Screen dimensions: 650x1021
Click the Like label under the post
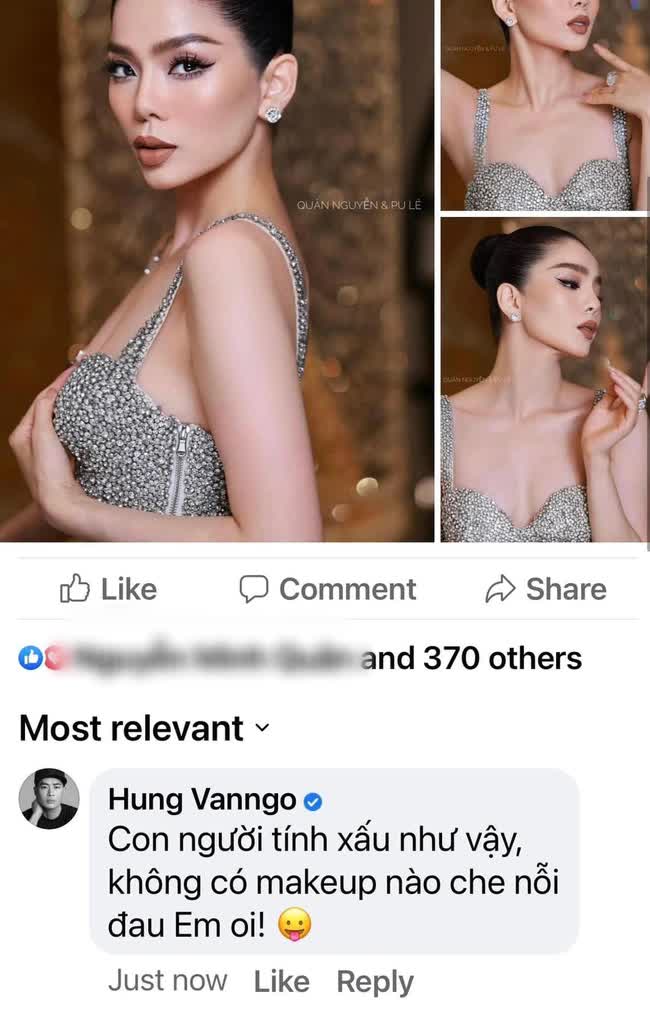pos(128,589)
